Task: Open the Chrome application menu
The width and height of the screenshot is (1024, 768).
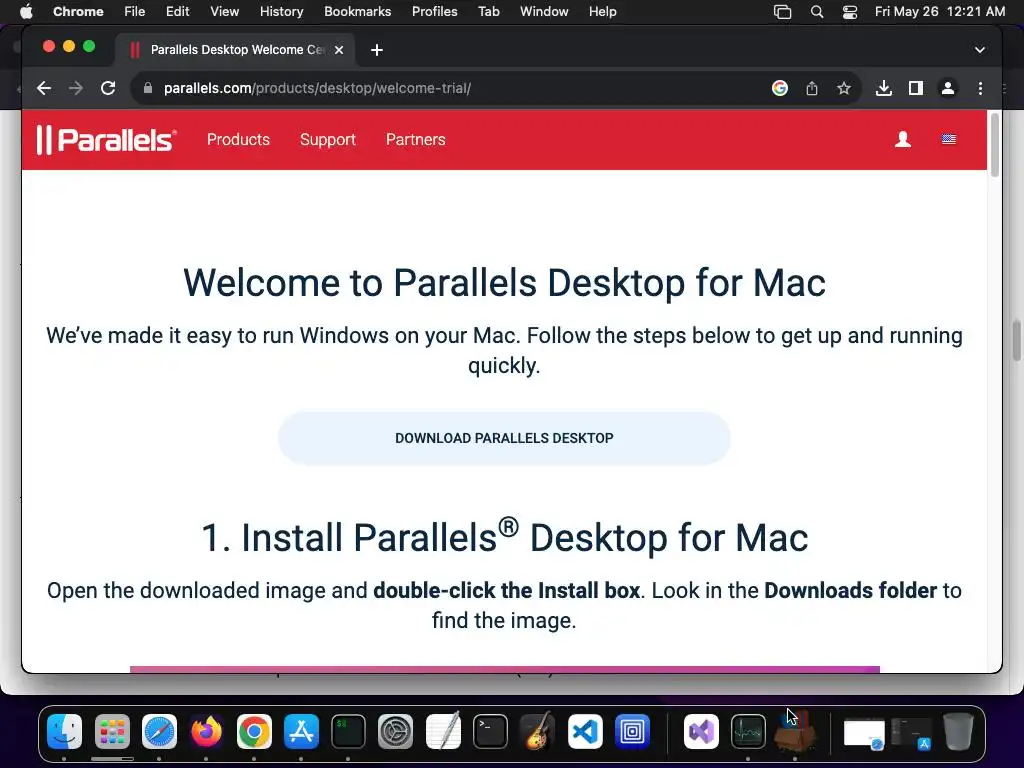Action: pyautogui.click(x=78, y=11)
